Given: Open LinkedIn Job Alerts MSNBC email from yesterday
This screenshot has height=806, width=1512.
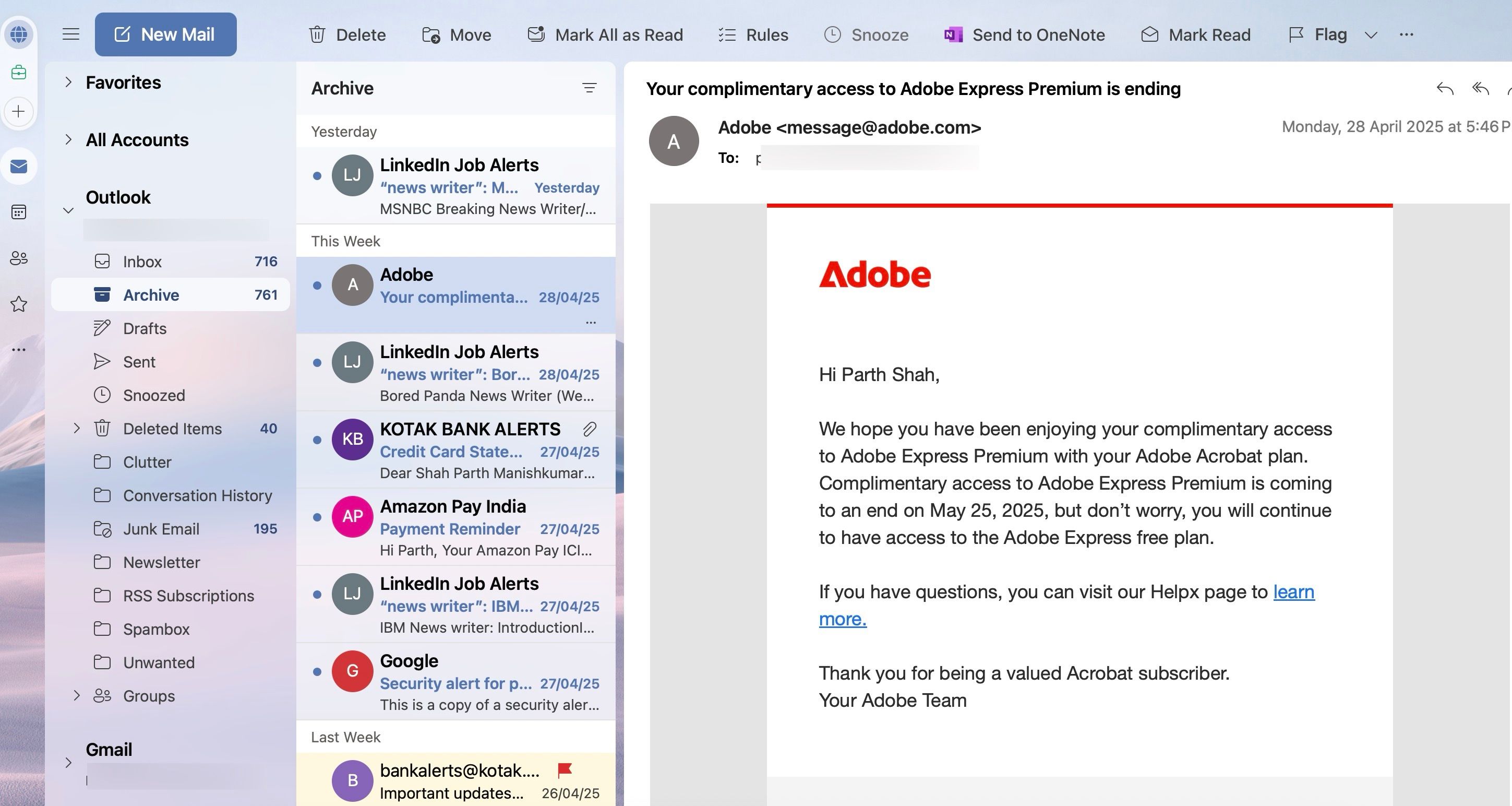Looking at the screenshot, I should [x=456, y=186].
